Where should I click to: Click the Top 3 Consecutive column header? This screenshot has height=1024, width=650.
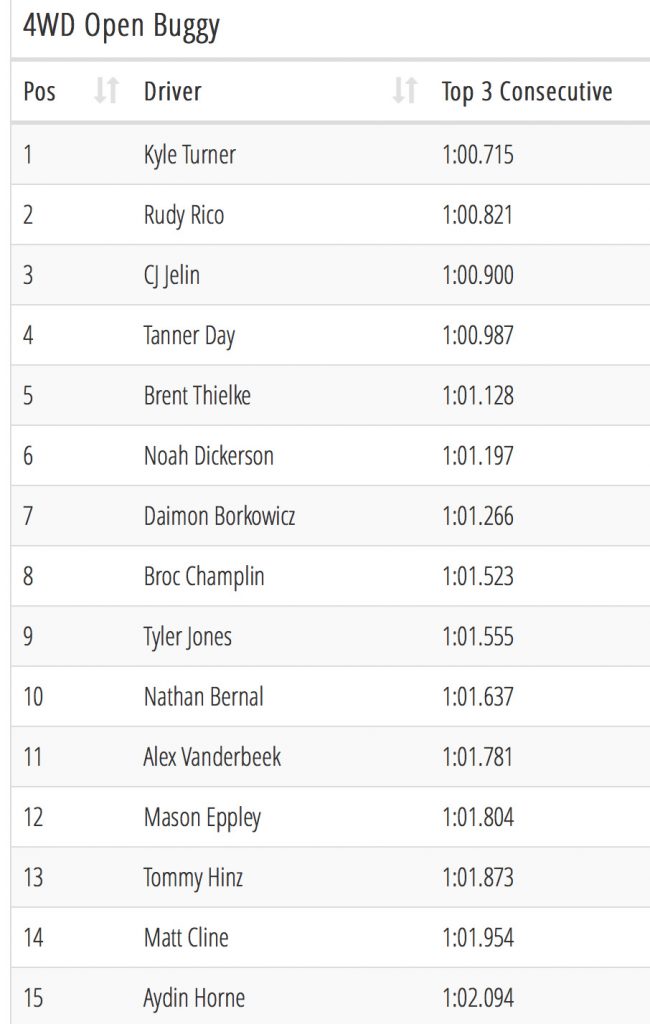coord(527,92)
